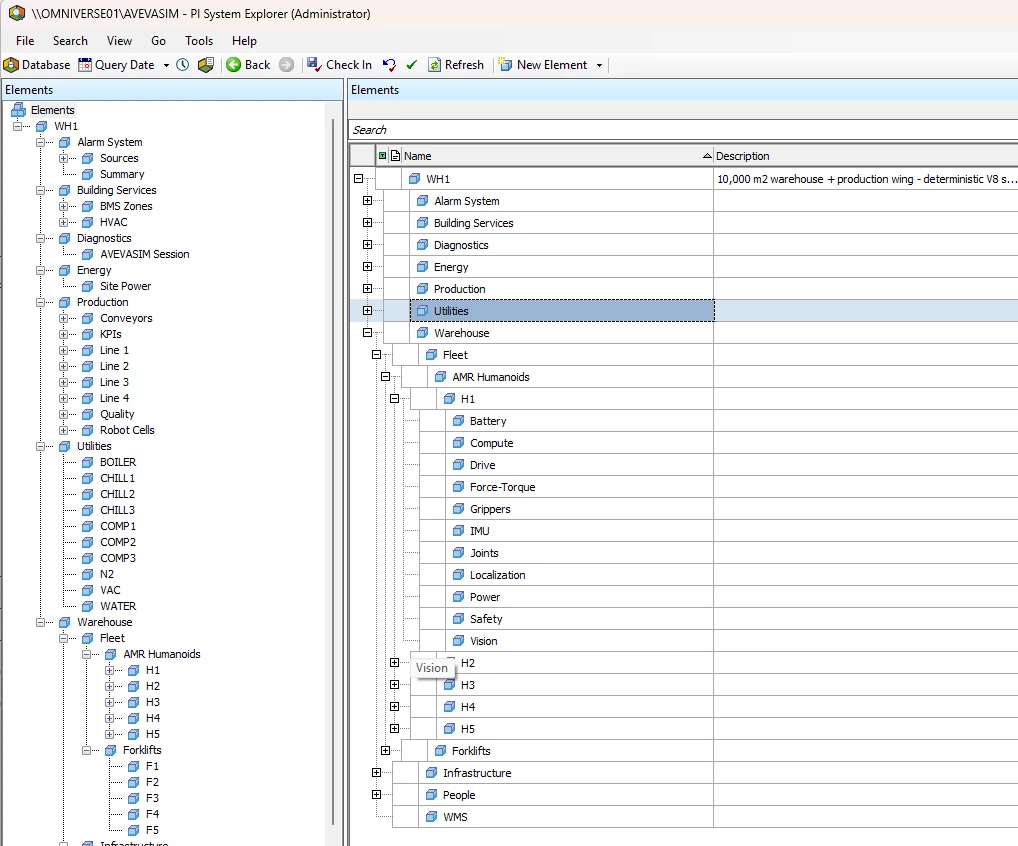Click the Search input field
The width and height of the screenshot is (1018, 846).
[683, 130]
